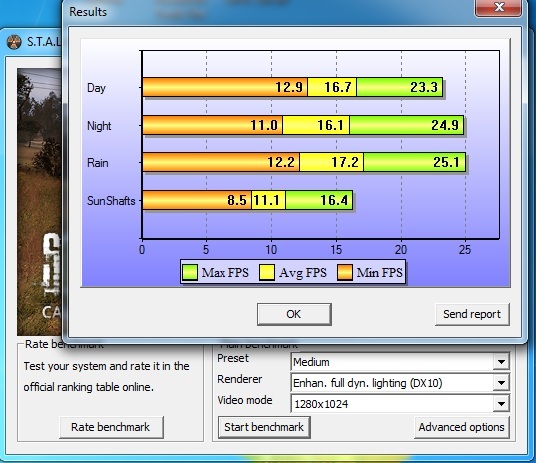Click the SunShafts row label
This screenshot has height=463, width=536.
[x=111, y=201]
